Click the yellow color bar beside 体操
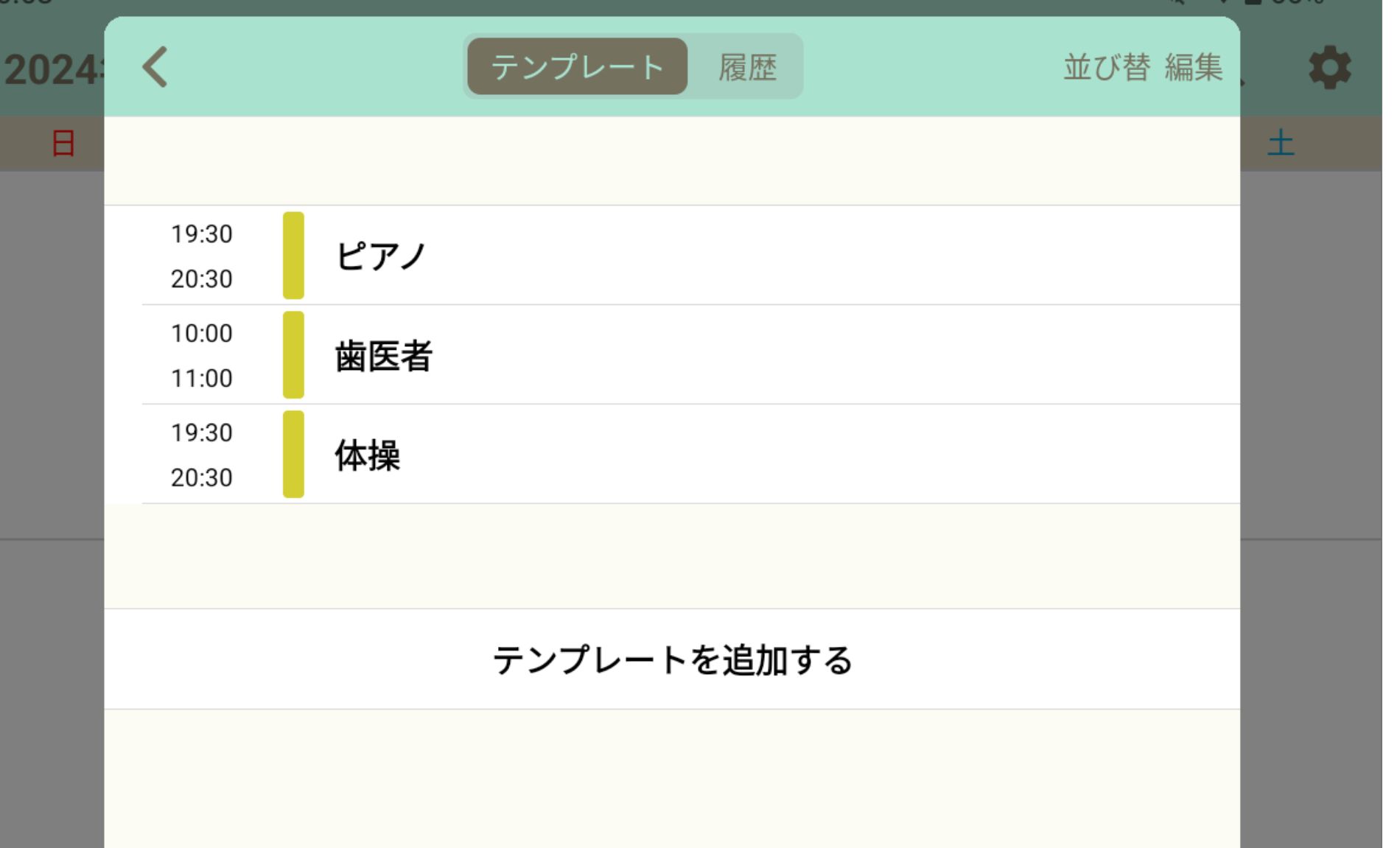The width and height of the screenshot is (1400, 848). click(x=293, y=455)
